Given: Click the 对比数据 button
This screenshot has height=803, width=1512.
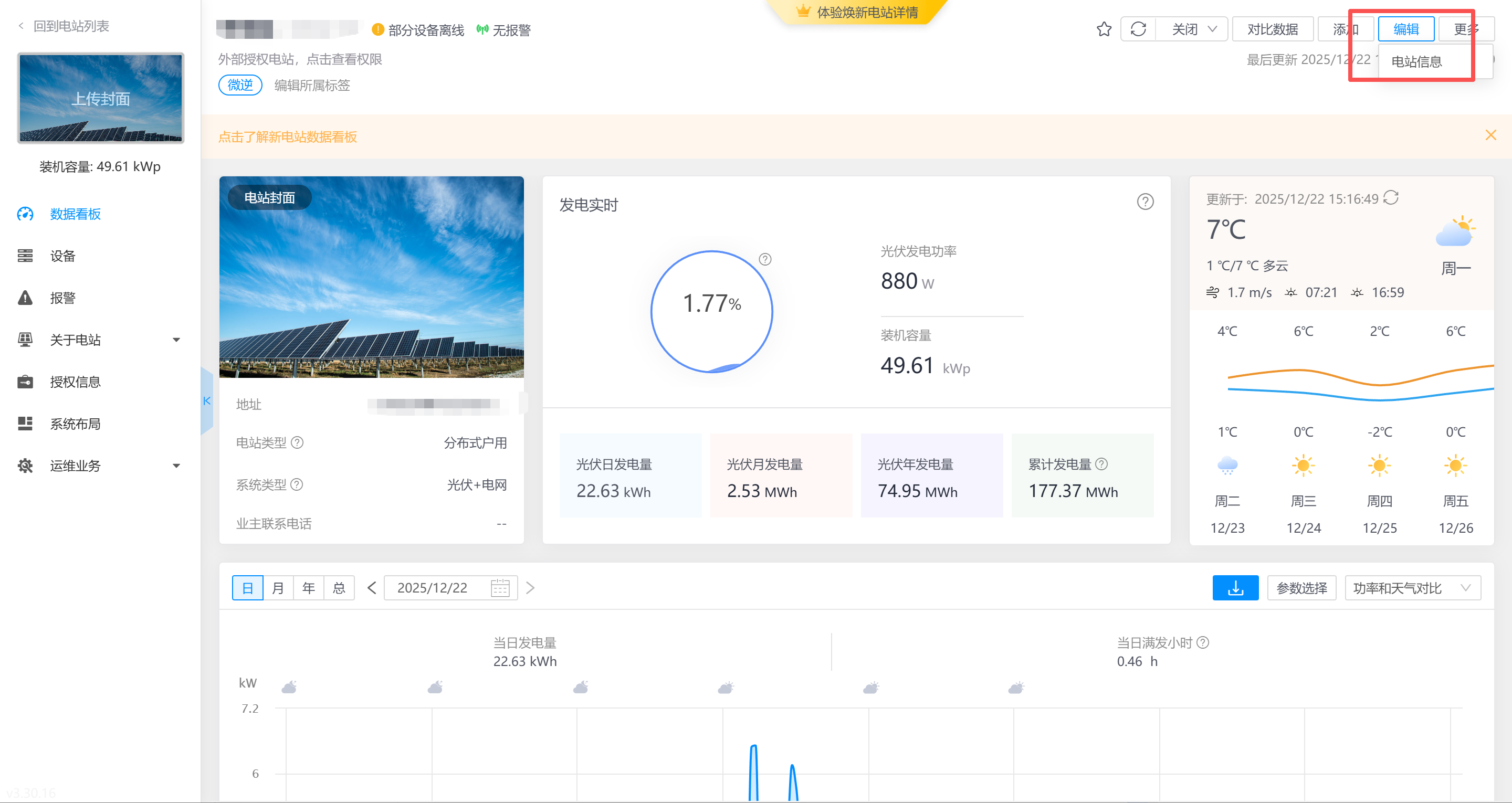Looking at the screenshot, I should pyautogui.click(x=1272, y=29).
